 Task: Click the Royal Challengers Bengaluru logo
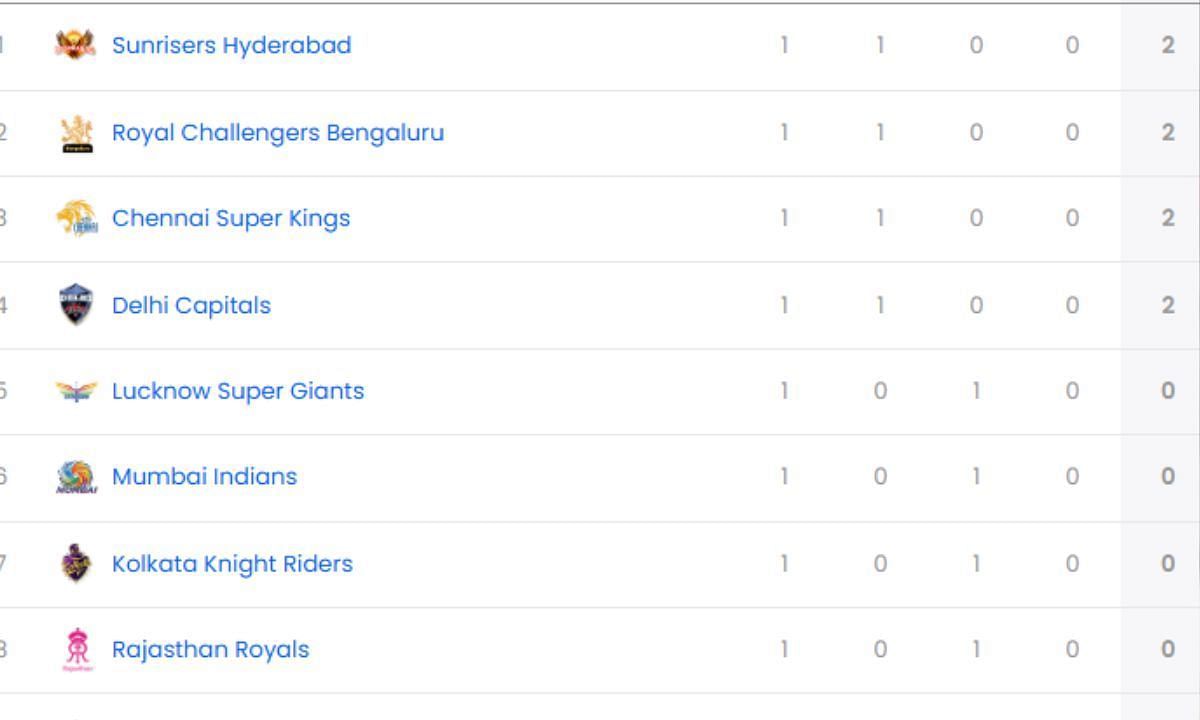(77, 133)
